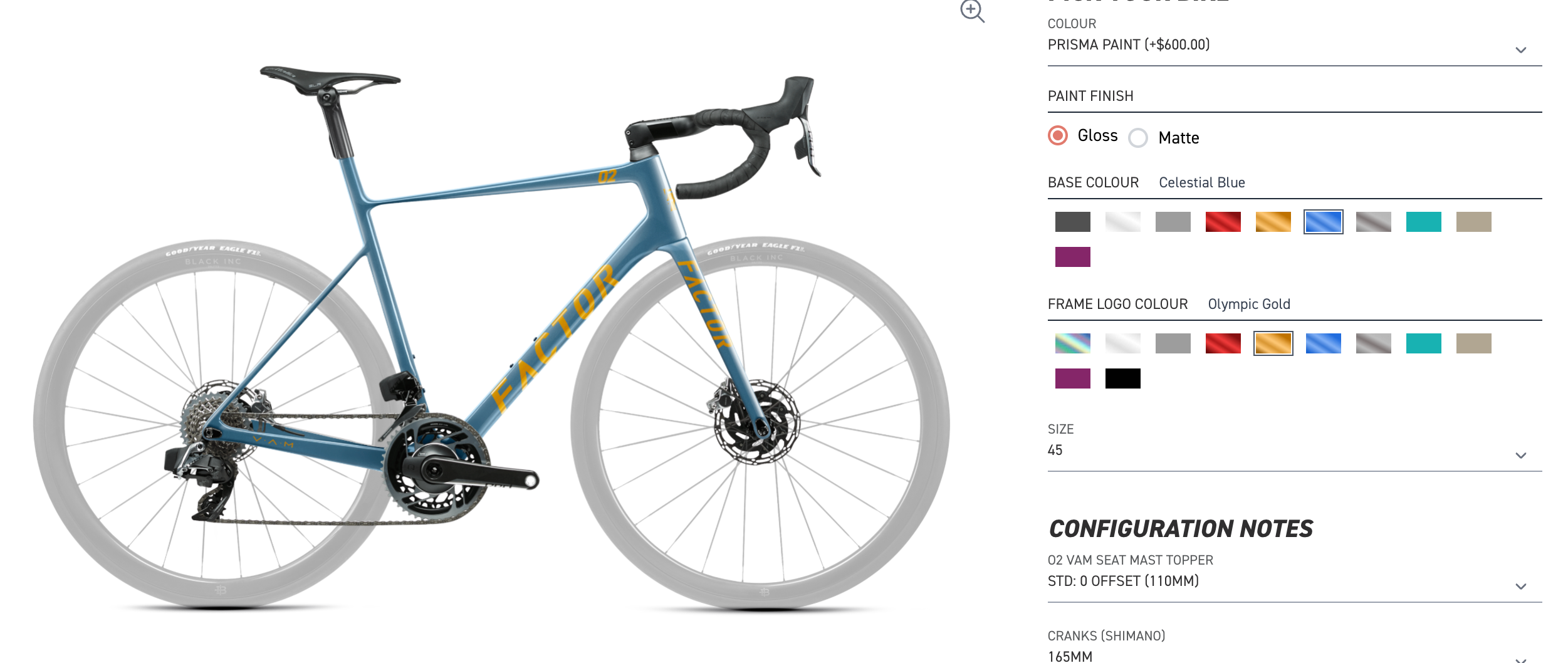Open the O2 VAM Seat Mast Topper dropdown
Image resolution: width=1568 pixels, height=663 pixels.
pos(1294,582)
